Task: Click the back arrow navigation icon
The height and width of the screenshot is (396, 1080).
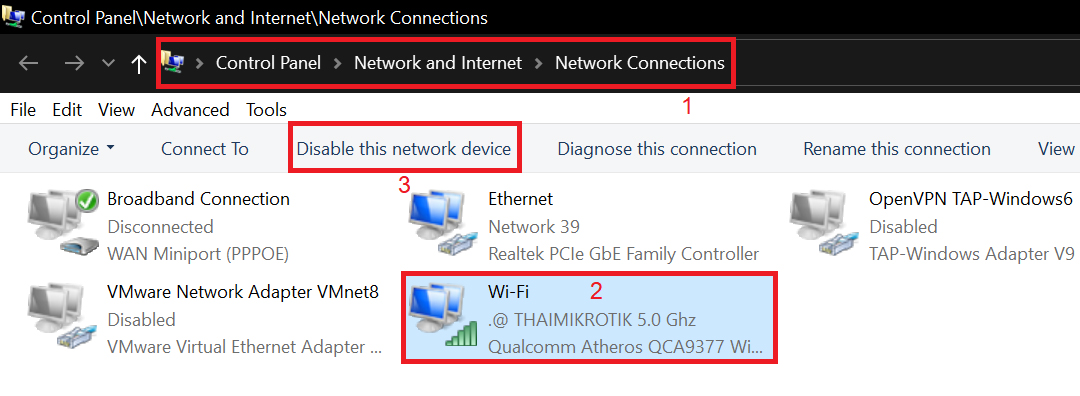Action: [x=28, y=63]
